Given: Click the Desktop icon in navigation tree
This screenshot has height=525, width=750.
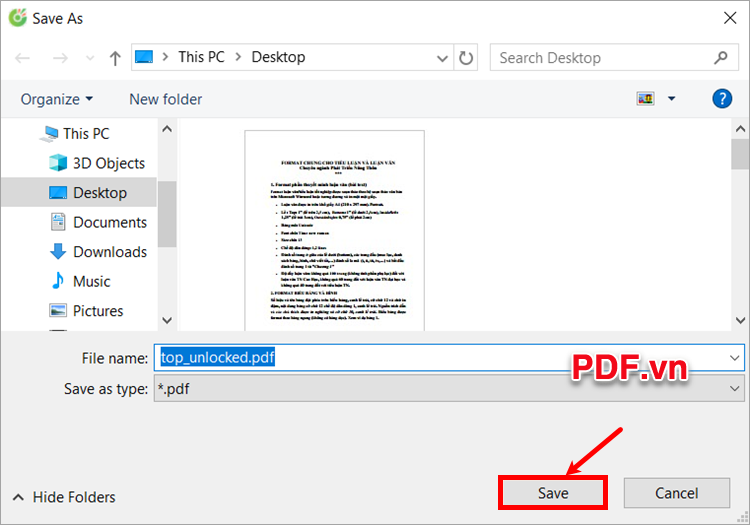Looking at the screenshot, I should (58, 193).
